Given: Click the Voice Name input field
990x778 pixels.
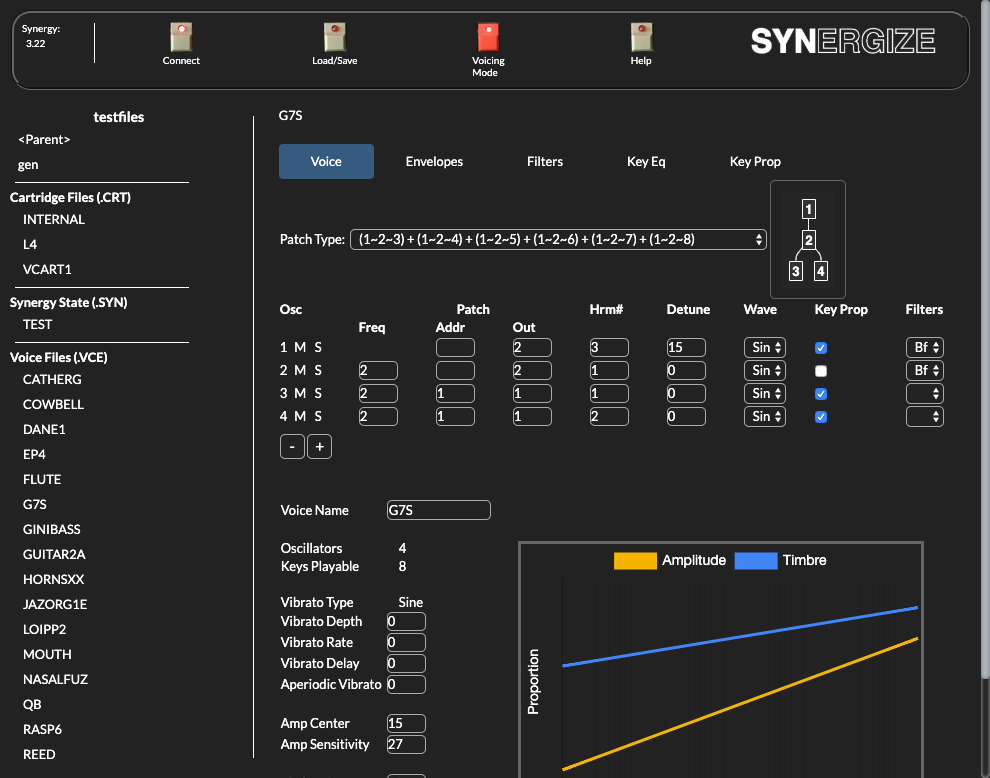Looking at the screenshot, I should point(439,510).
